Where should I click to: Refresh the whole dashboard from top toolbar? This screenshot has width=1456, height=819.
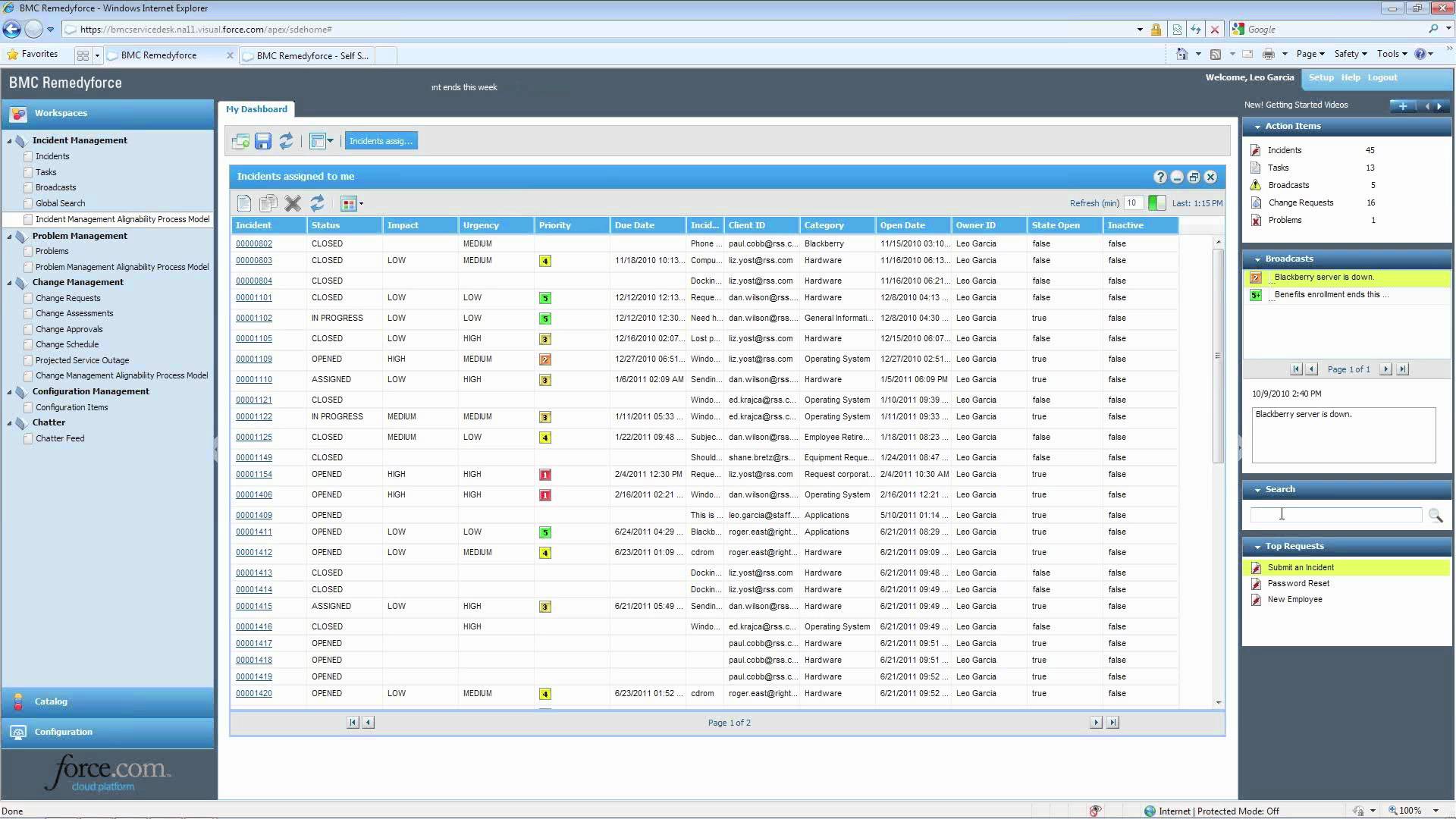(x=286, y=141)
